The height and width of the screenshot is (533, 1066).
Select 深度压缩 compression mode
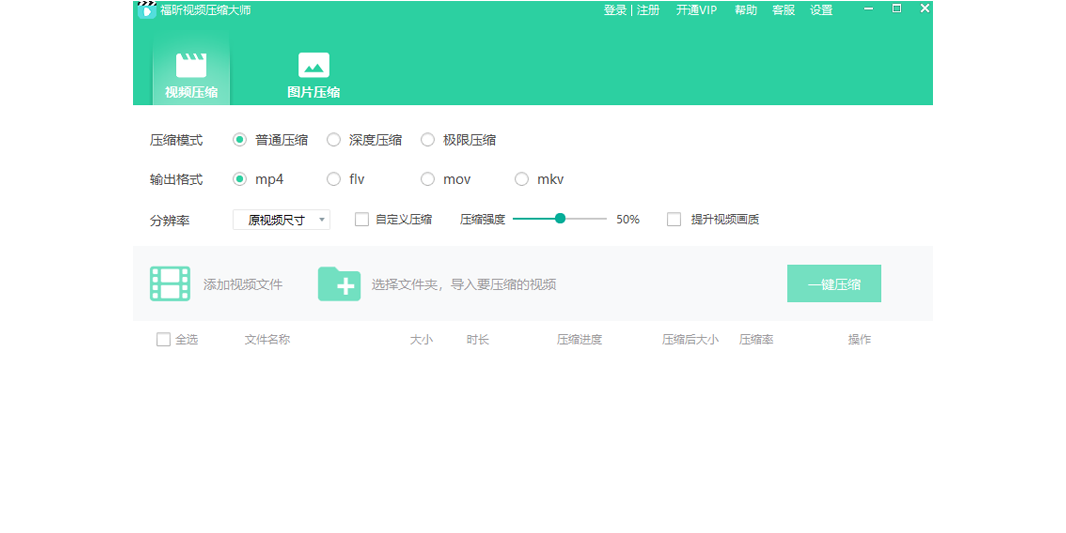334,140
